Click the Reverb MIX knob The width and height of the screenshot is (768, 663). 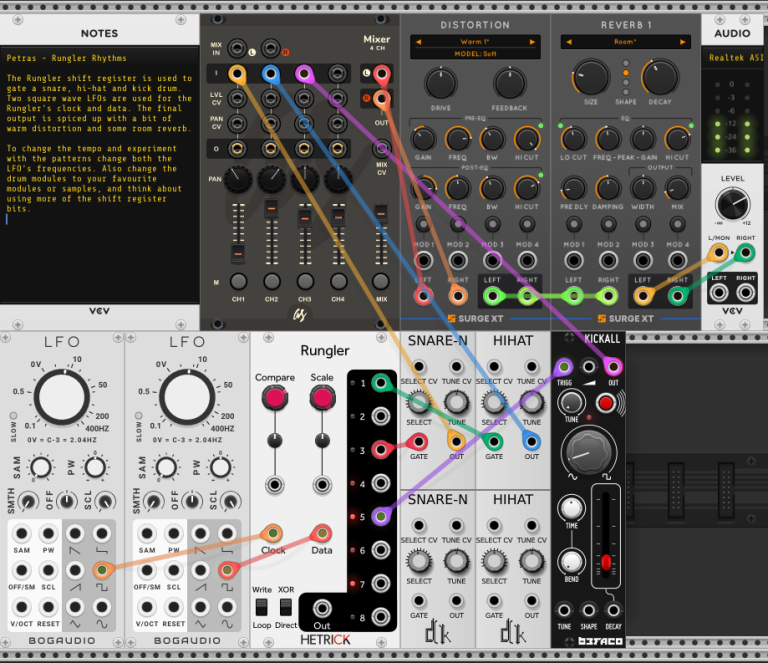coord(677,189)
